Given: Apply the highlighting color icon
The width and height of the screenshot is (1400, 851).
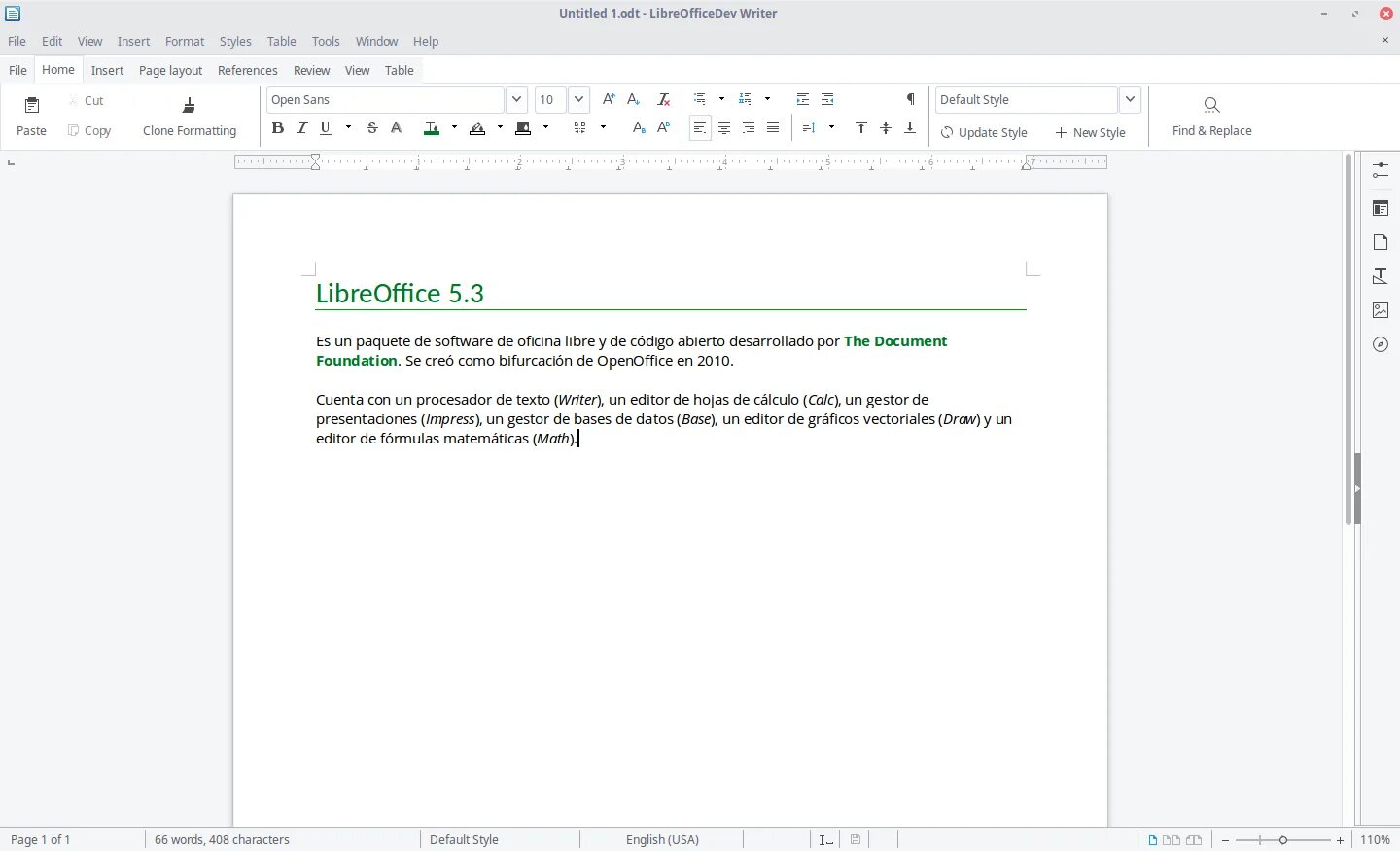Looking at the screenshot, I should pos(477,128).
